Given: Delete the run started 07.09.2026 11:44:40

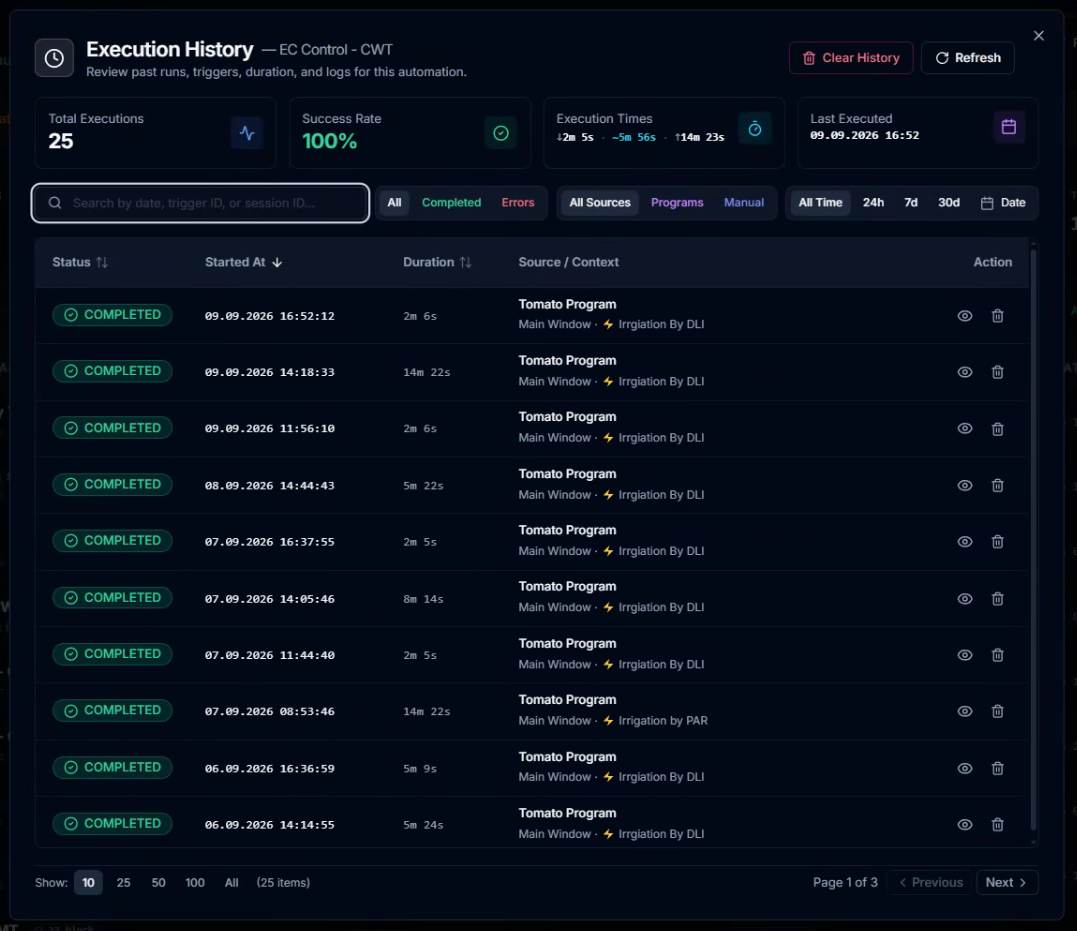Looking at the screenshot, I should [x=997, y=655].
